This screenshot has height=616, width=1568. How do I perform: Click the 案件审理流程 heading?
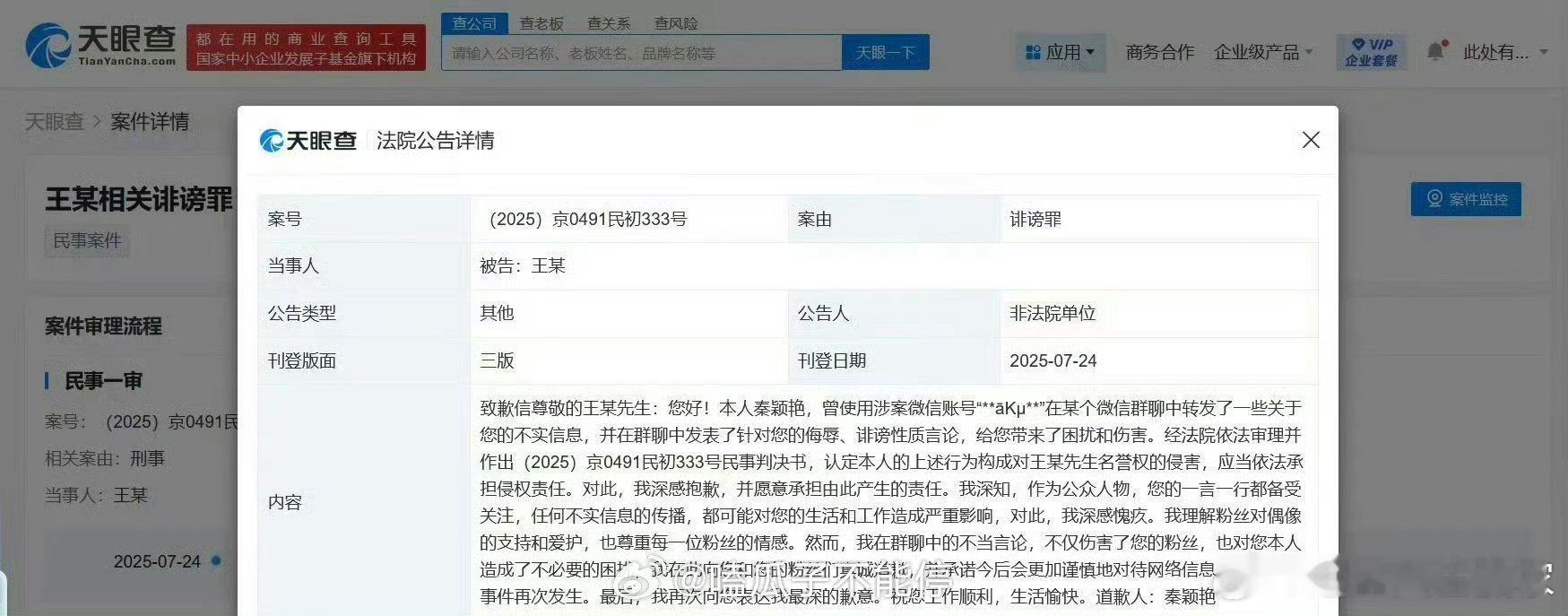(103, 326)
